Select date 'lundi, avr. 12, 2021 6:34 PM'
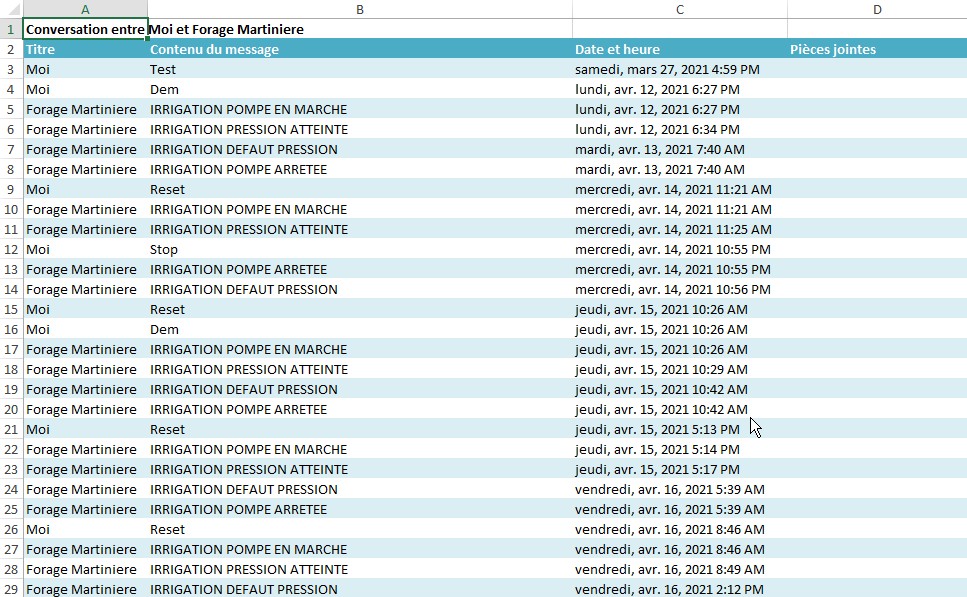Image resolution: width=967 pixels, height=597 pixels. [657, 130]
